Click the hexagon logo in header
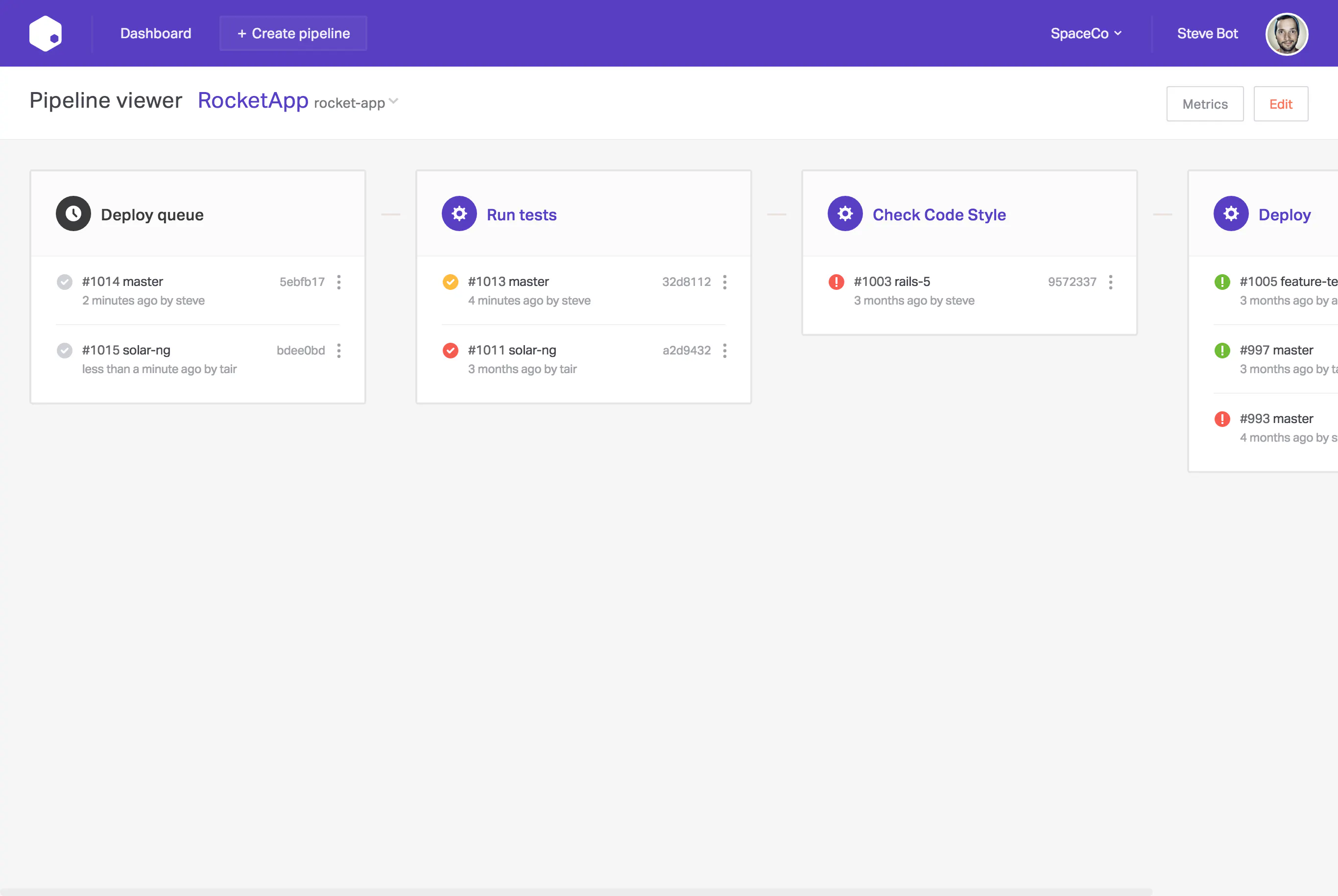 click(46, 33)
